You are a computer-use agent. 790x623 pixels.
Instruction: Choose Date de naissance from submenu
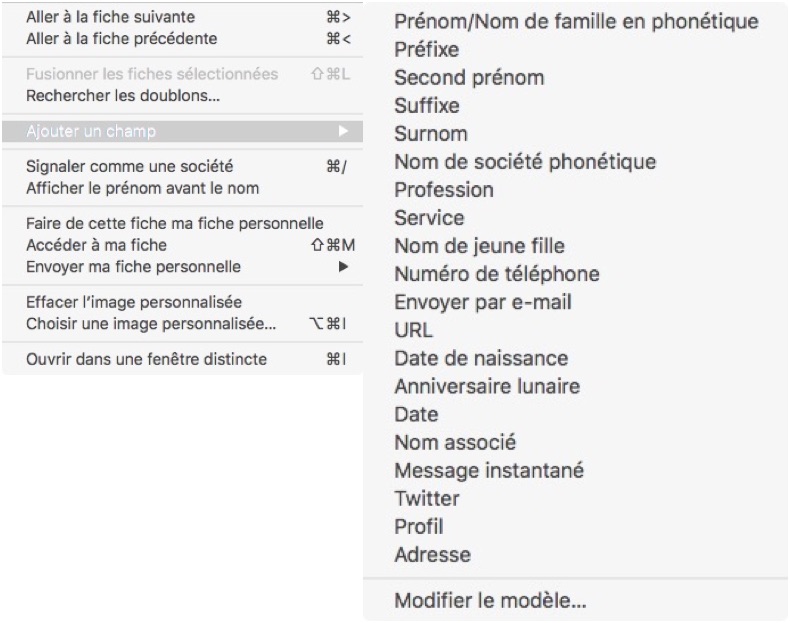tap(481, 357)
